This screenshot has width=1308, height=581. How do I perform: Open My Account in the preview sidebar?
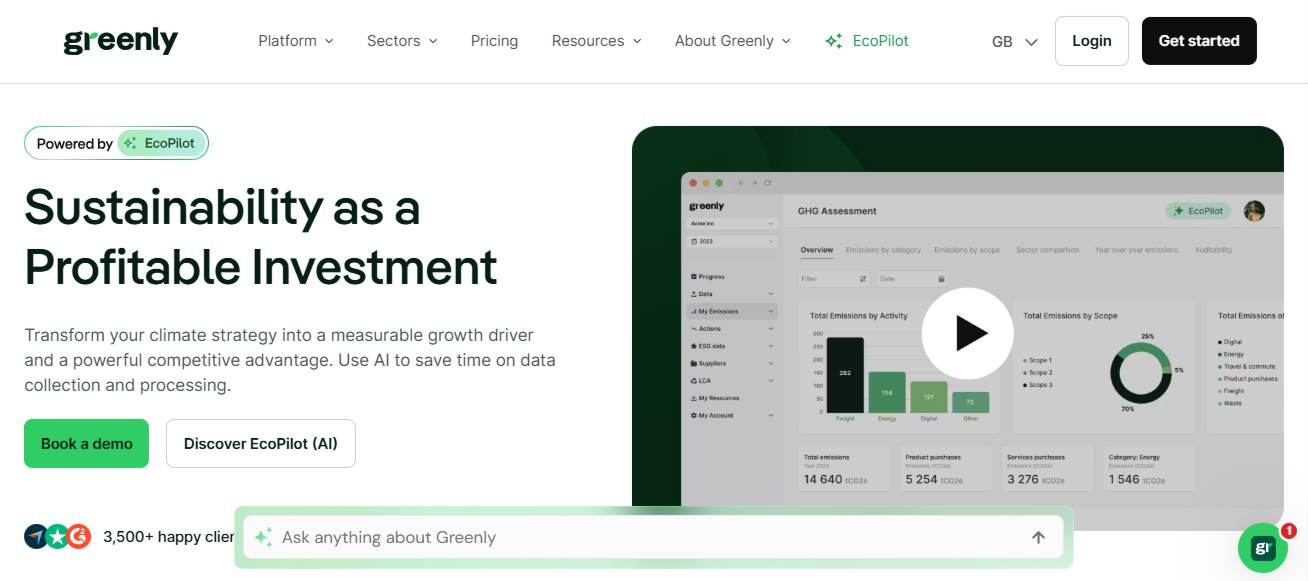[731, 415]
